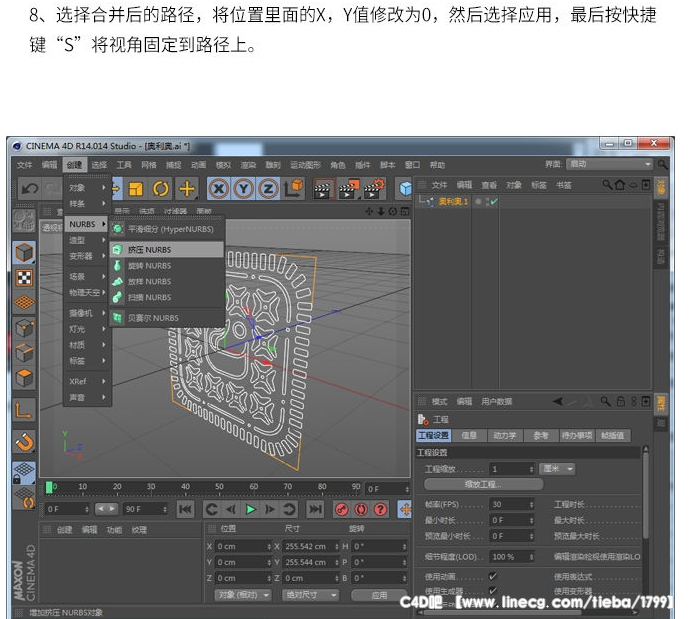This screenshot has height=619, width=700.
Task: Click Object Manager home icon
Action: coord(620,185)
